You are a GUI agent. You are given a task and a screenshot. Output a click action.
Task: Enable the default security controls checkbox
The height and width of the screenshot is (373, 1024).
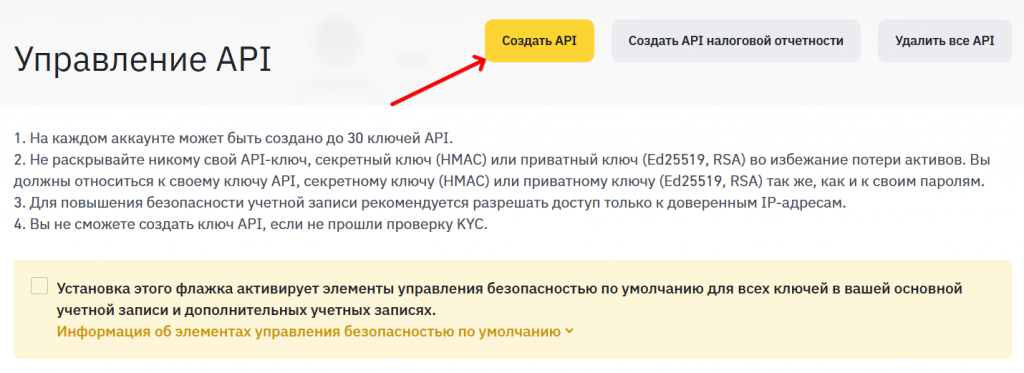point(39,286)
